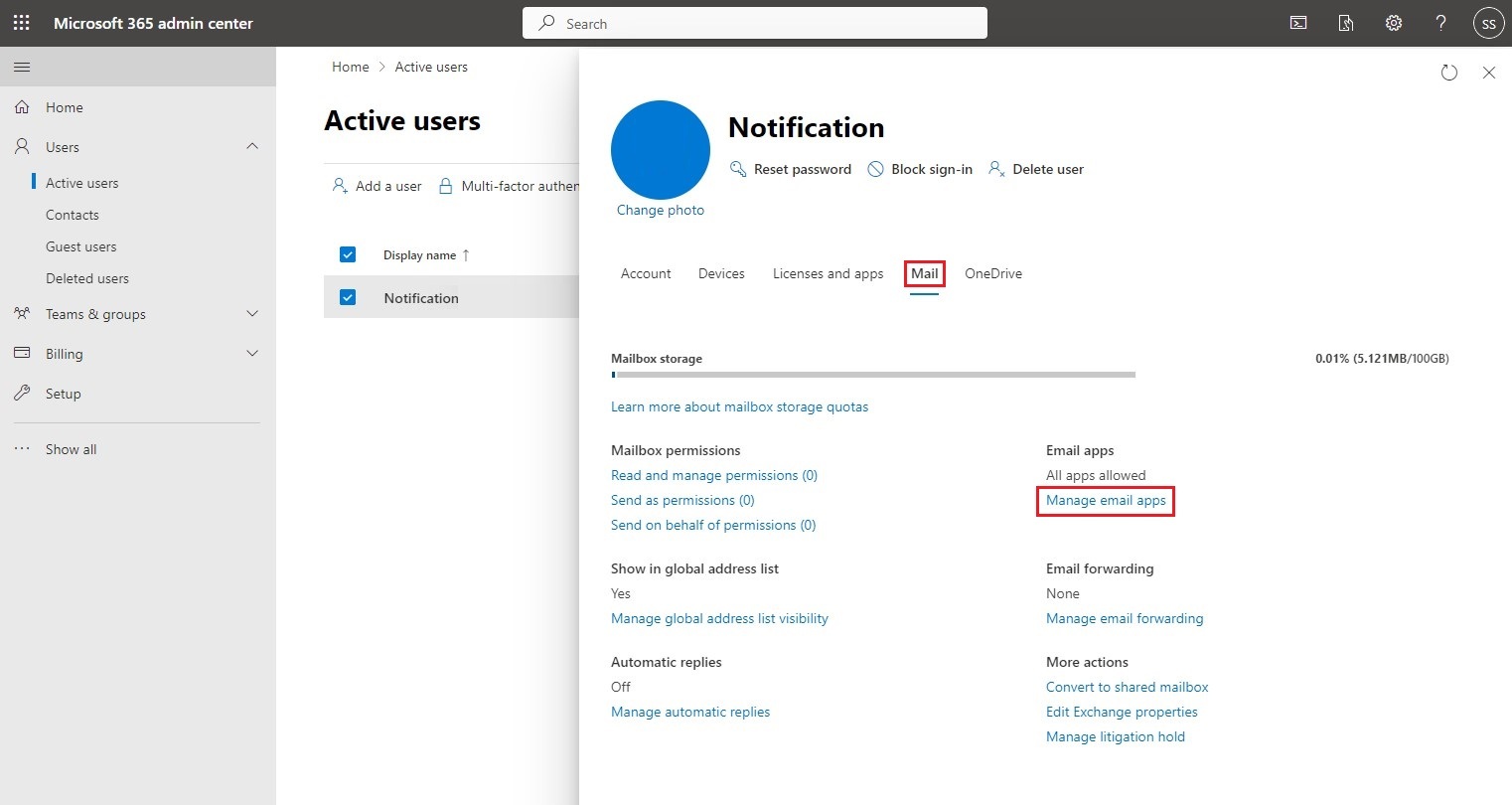This screenshot has width=1512, height=805.
Task: Open the Cloud Shell terminal icon
Action: coord(1297,22)
